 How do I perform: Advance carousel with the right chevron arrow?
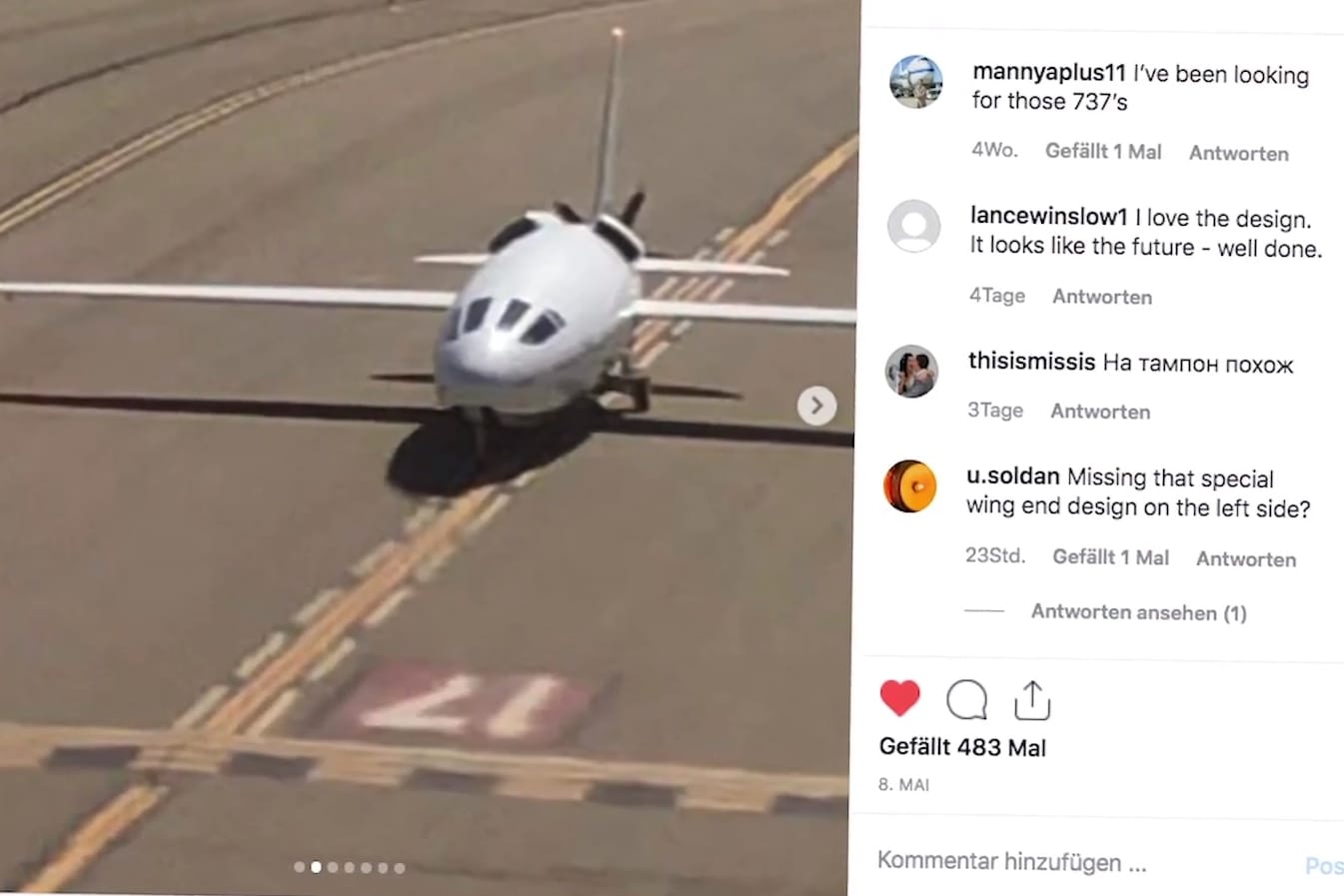click(816, 406)
